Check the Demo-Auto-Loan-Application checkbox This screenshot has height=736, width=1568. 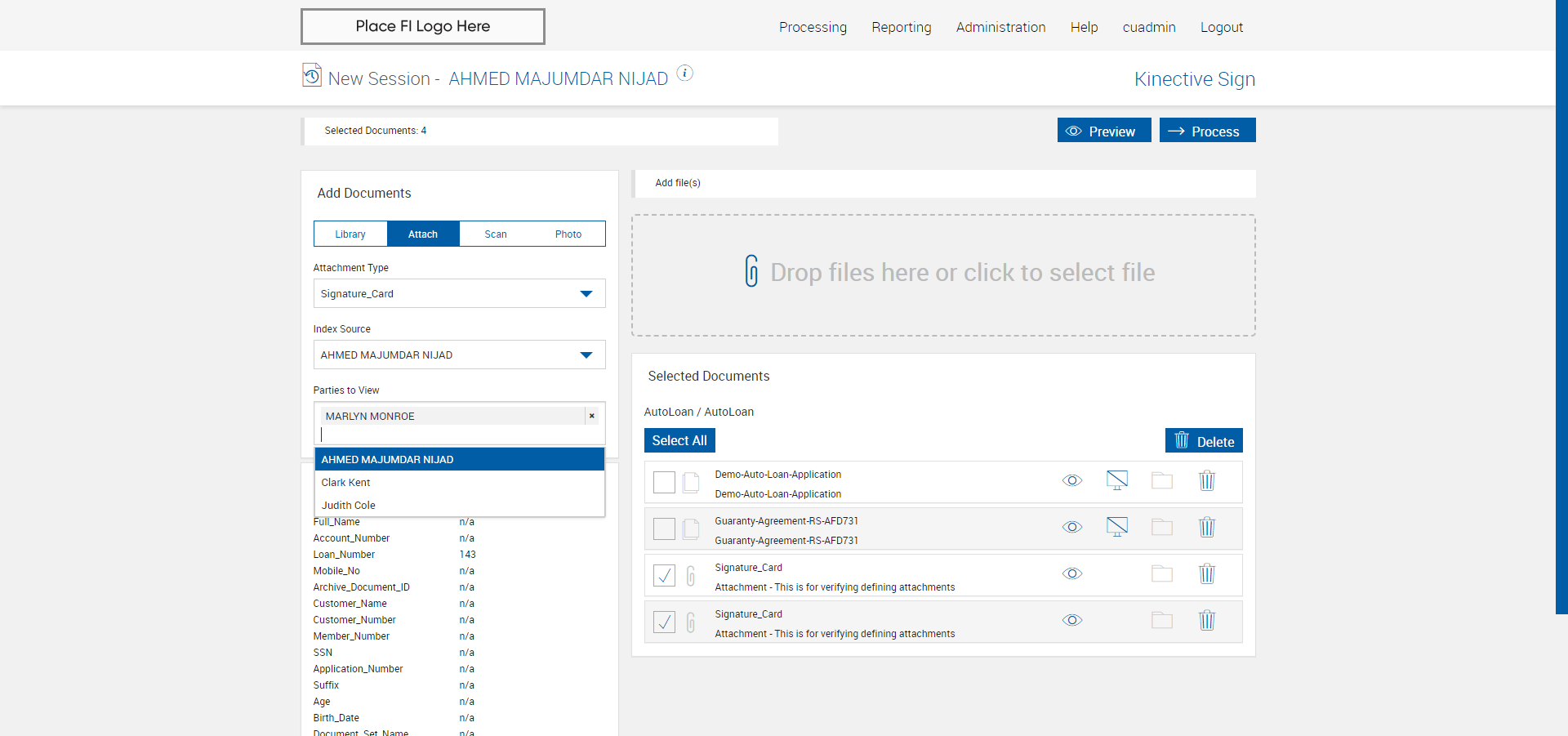[664, 483]
